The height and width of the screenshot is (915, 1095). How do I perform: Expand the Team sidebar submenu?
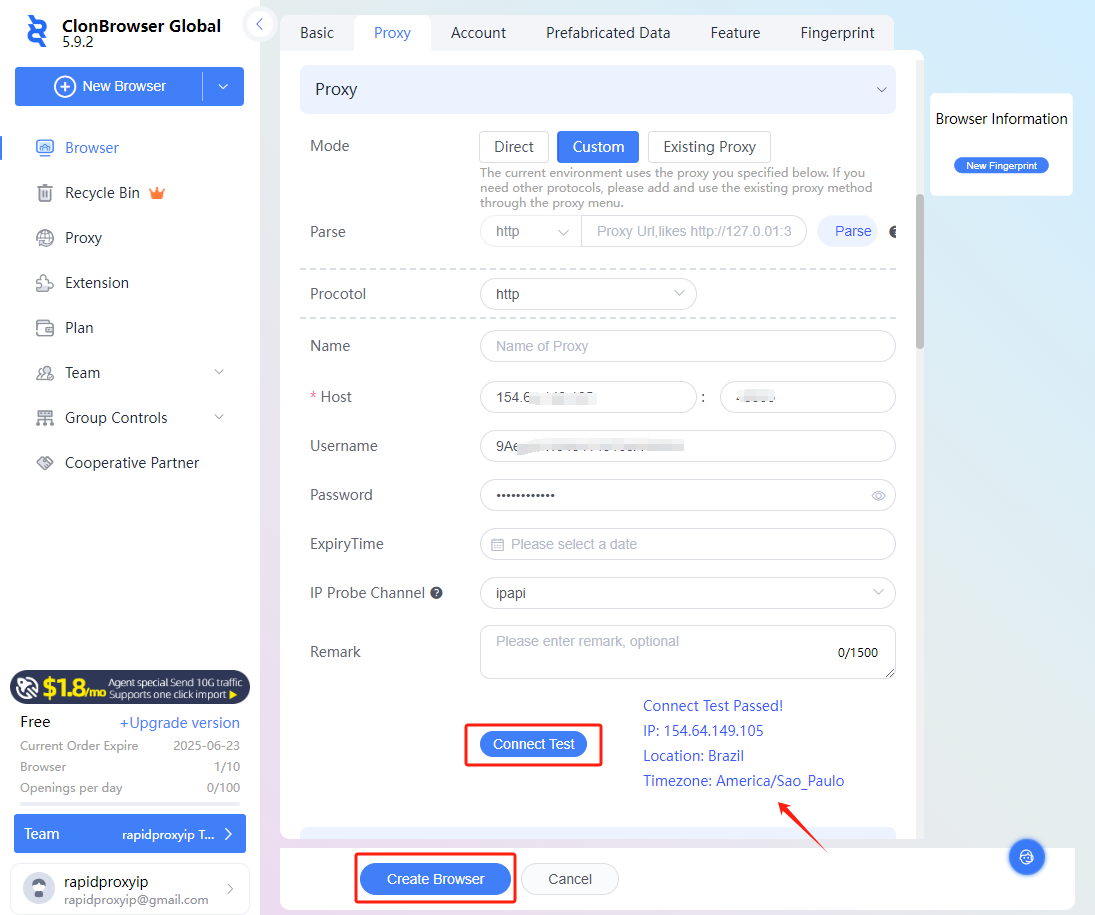[x=219, y=372]
